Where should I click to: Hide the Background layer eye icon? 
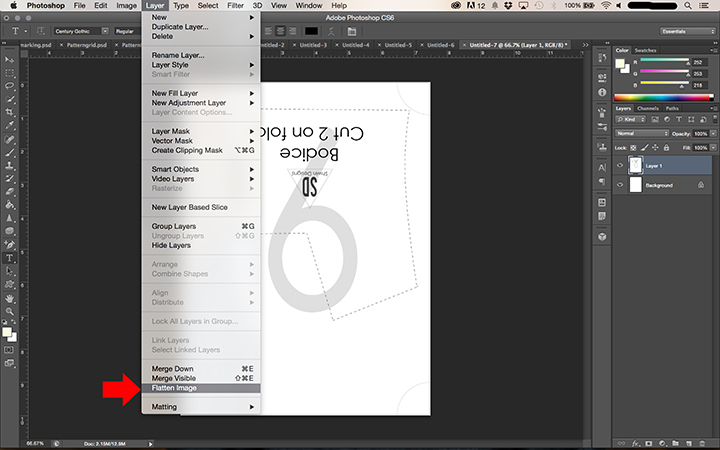(x=620, y=185)
